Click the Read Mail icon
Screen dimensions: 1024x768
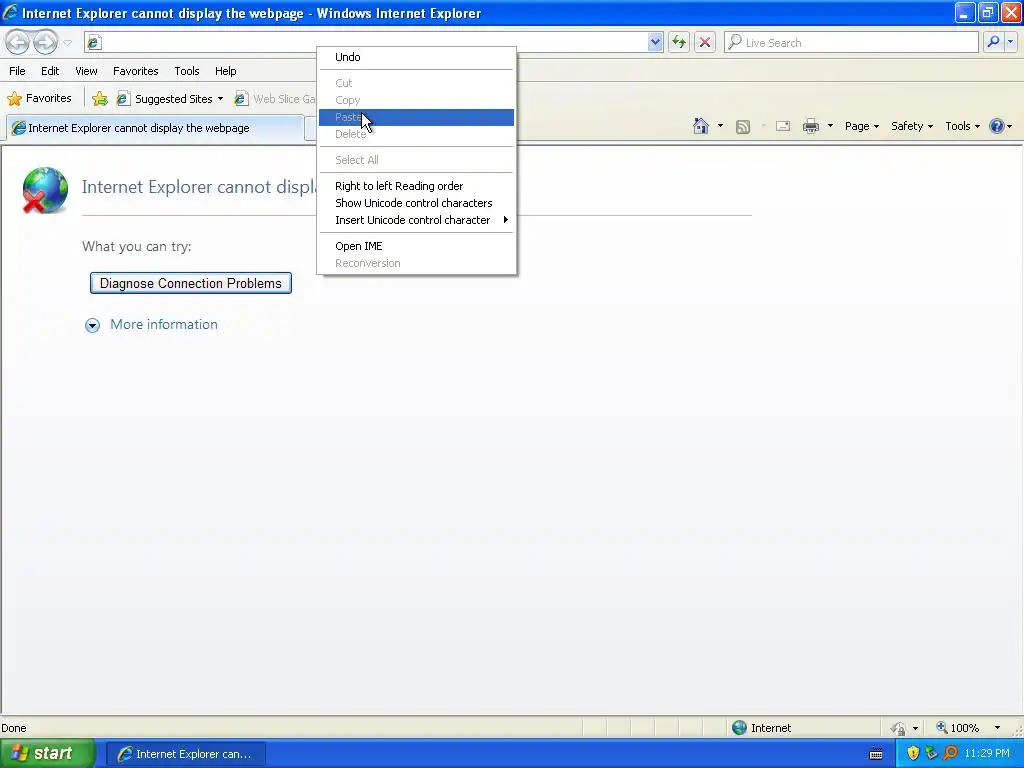[x=783, y=126]
